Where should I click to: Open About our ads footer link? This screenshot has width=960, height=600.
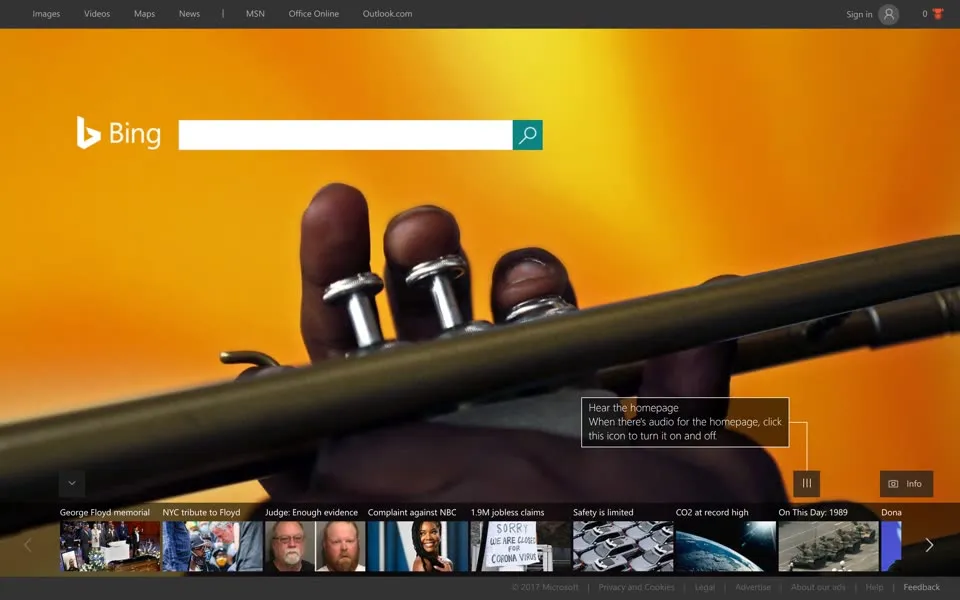pos(818,587)
